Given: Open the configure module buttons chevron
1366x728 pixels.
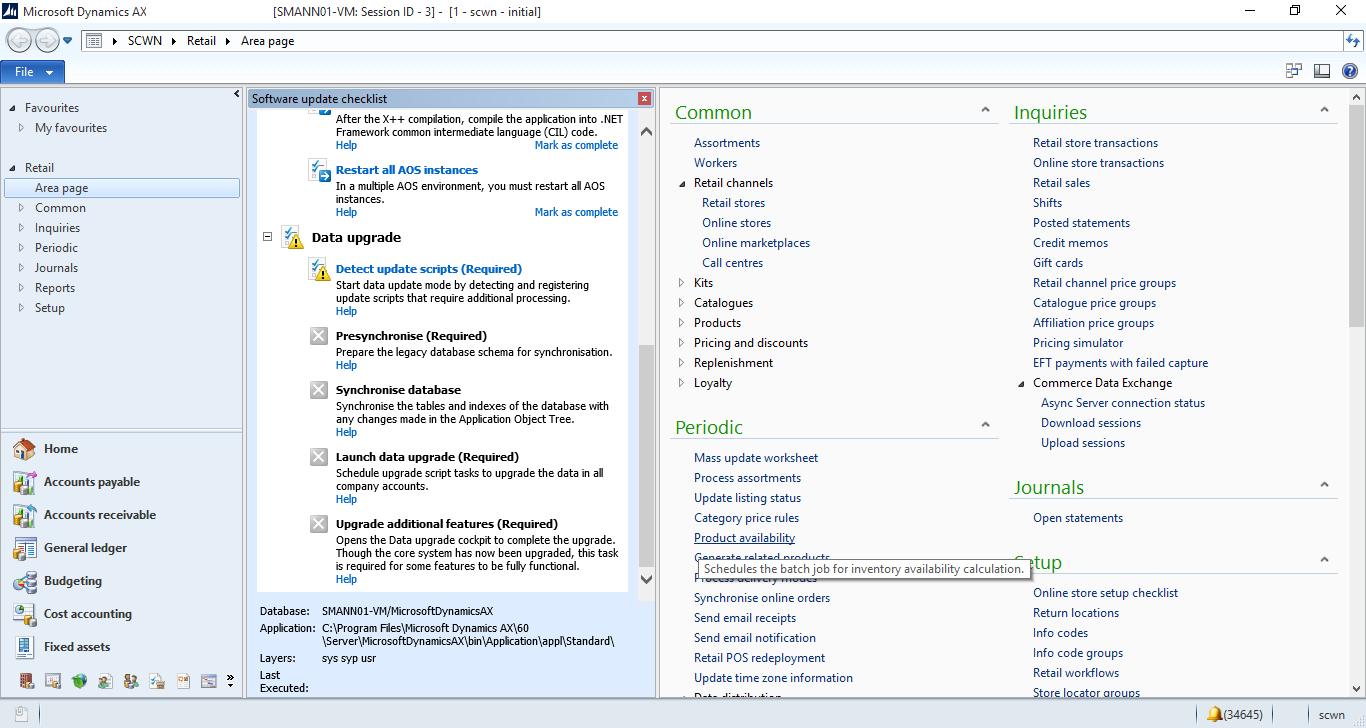Looking at the screenshot, I should click(x=230, y=681).
